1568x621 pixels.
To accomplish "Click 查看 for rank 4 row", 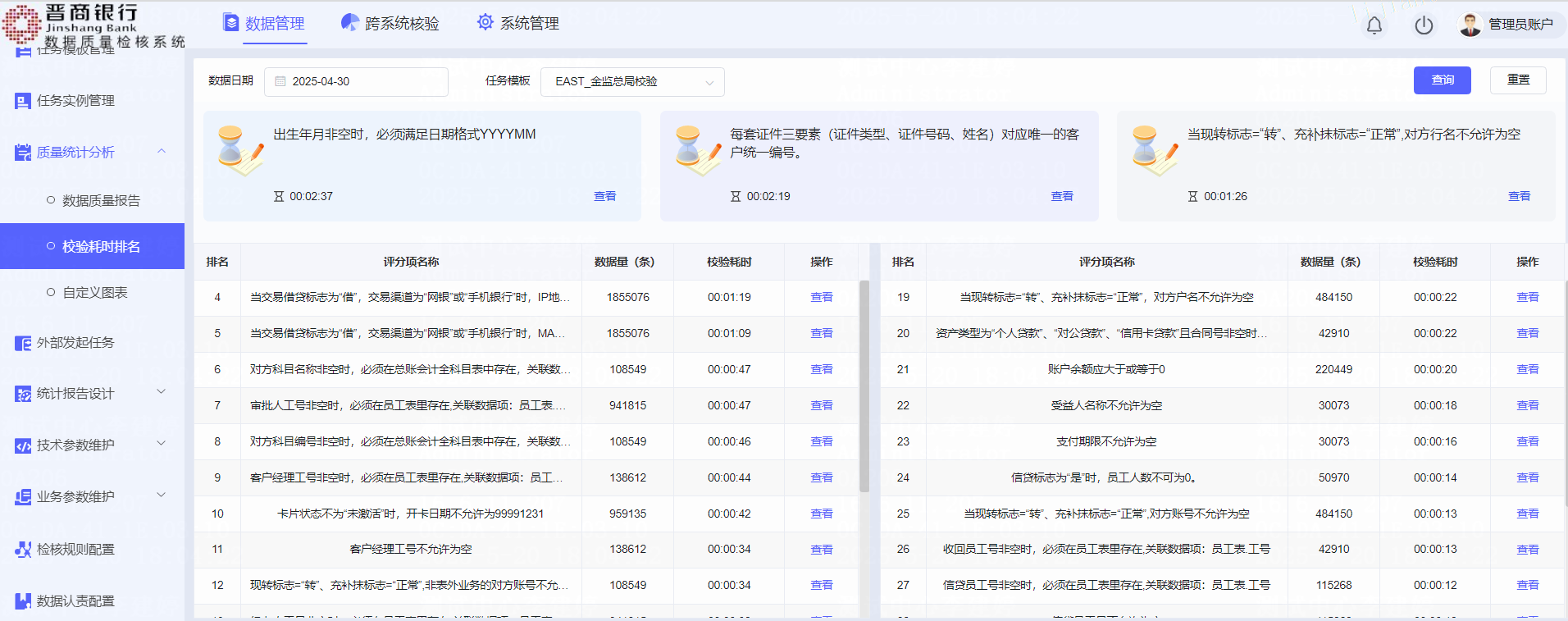I will coord(822,297).
